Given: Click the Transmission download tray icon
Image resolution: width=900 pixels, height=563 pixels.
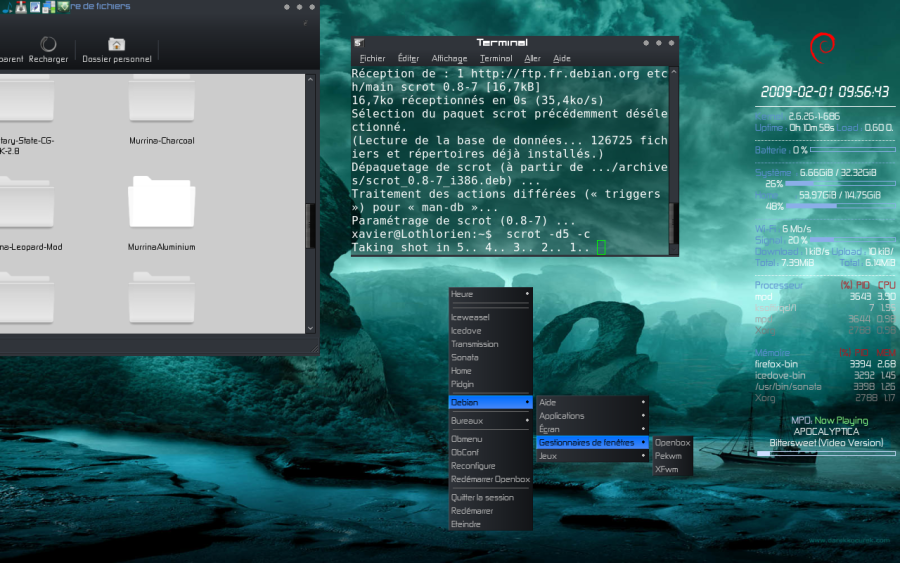Looking at the screenshot, I should (21, 7).
